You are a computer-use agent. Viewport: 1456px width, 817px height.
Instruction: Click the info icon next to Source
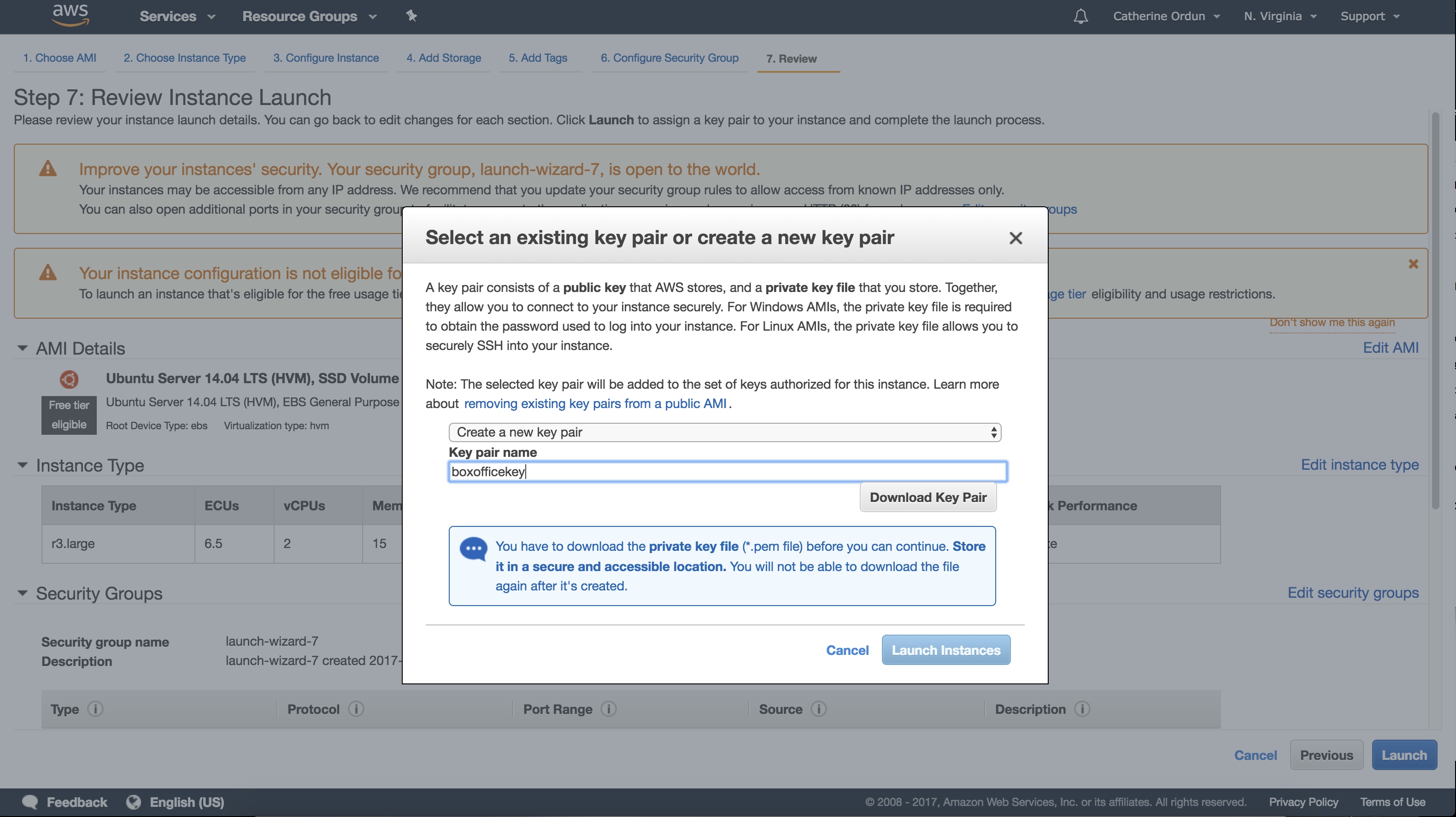[818, 709]
